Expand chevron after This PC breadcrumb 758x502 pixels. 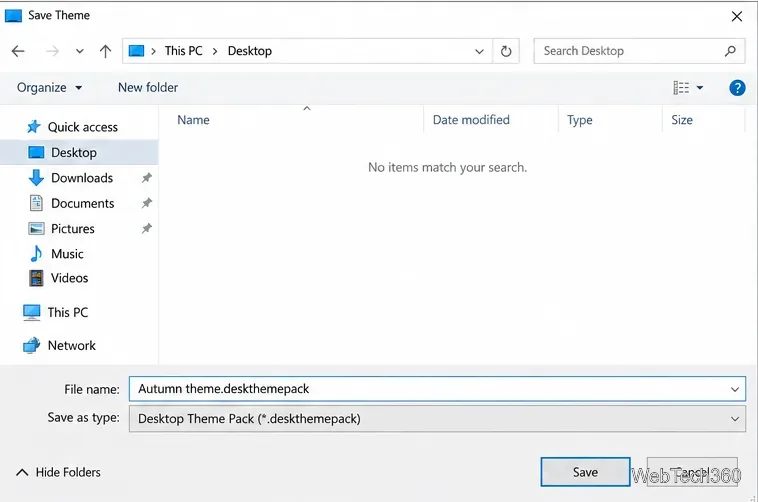[x=215, y=51]
